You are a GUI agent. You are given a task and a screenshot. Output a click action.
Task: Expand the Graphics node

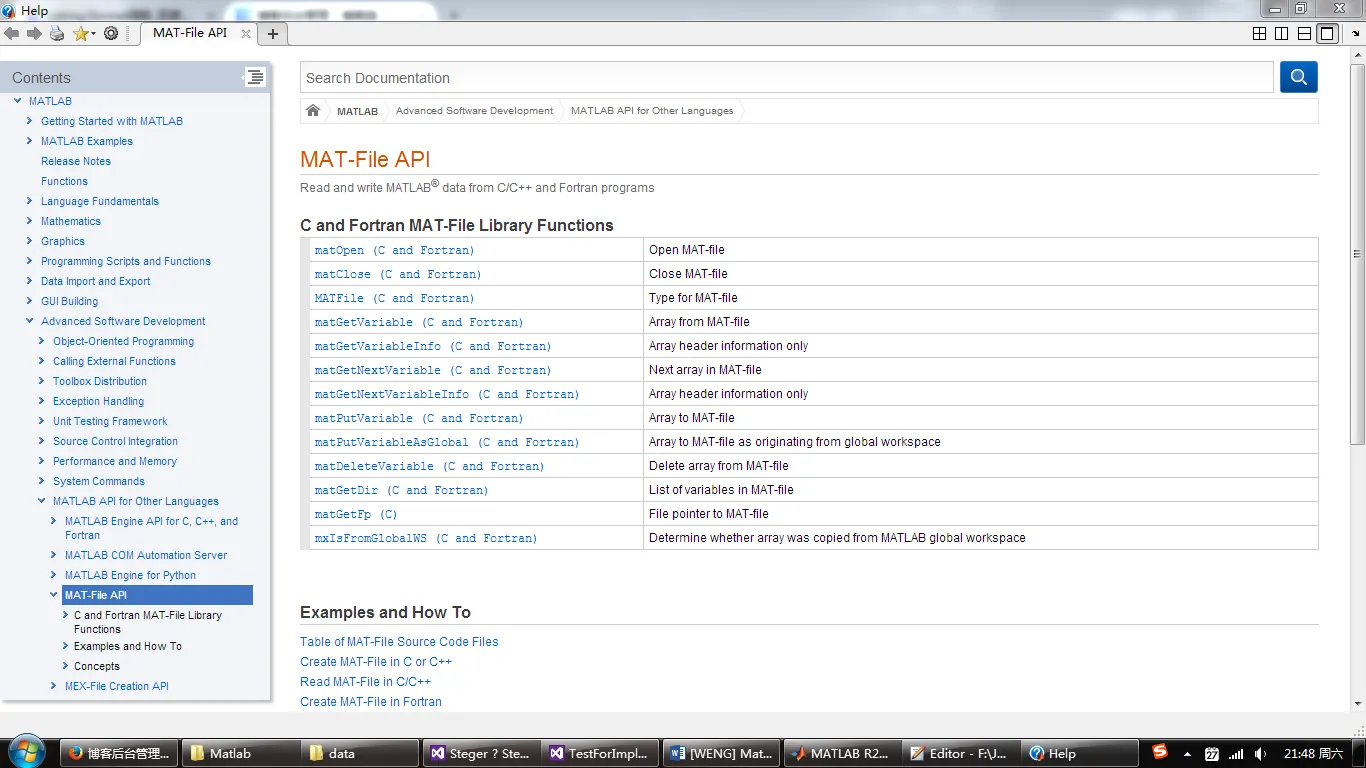(30, 241)
